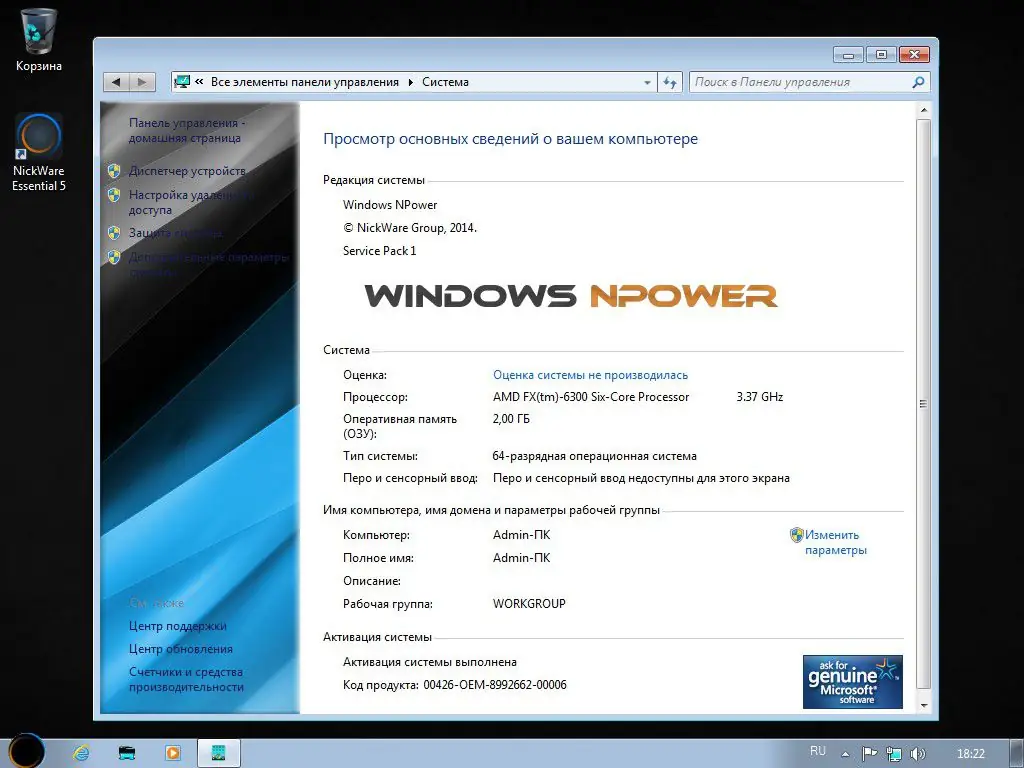Maximize the Система window
The image size is (1024, 768).
(881, 54)
